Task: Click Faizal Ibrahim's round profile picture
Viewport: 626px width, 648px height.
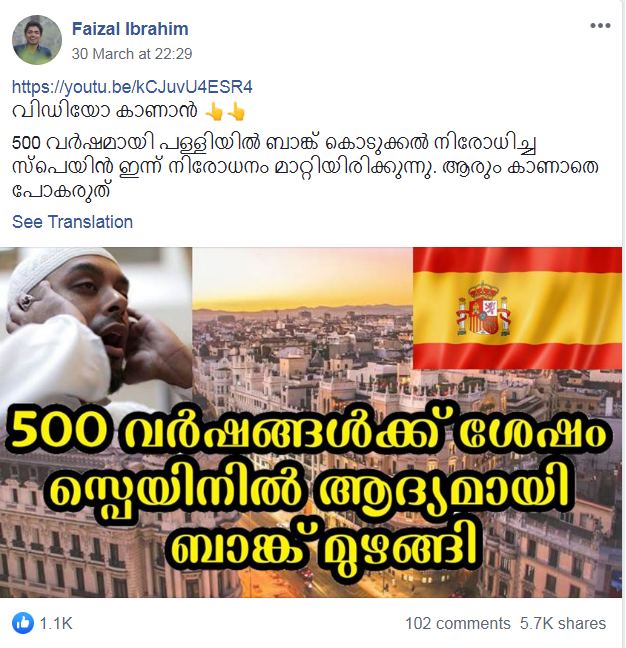Action: [37, 40]
